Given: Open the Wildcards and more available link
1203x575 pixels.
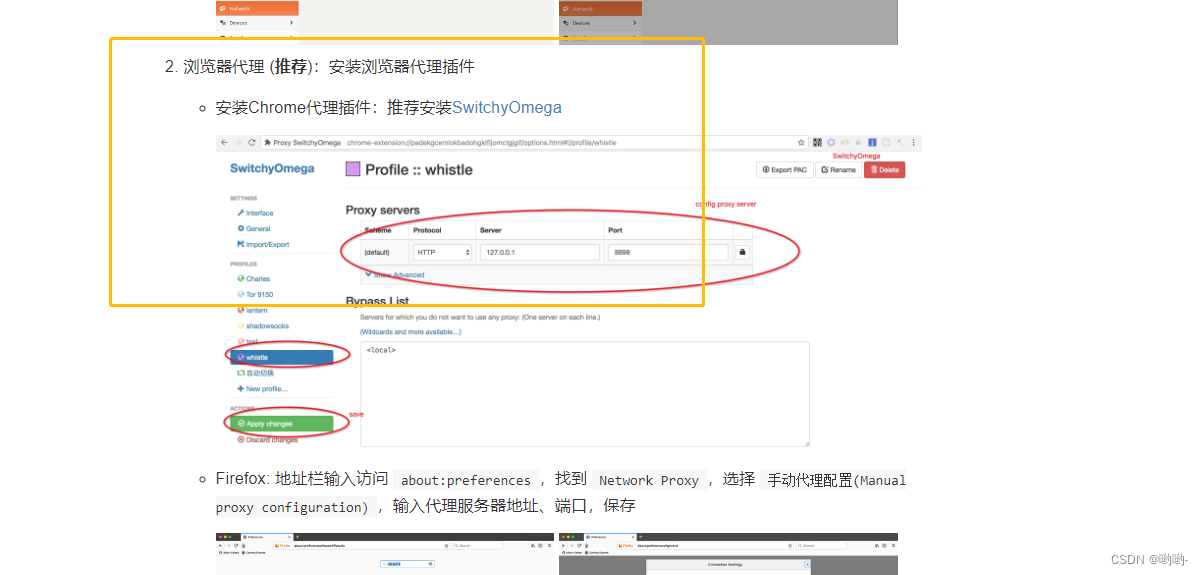Looking at the screenshot, I should 410,331.
